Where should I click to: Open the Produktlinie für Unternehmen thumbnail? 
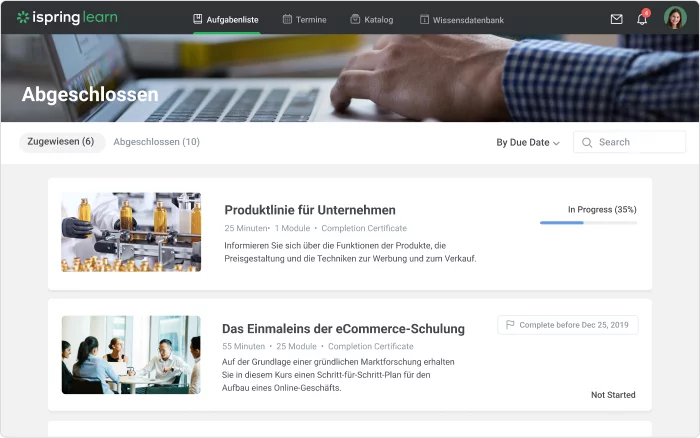coord(131,232)
